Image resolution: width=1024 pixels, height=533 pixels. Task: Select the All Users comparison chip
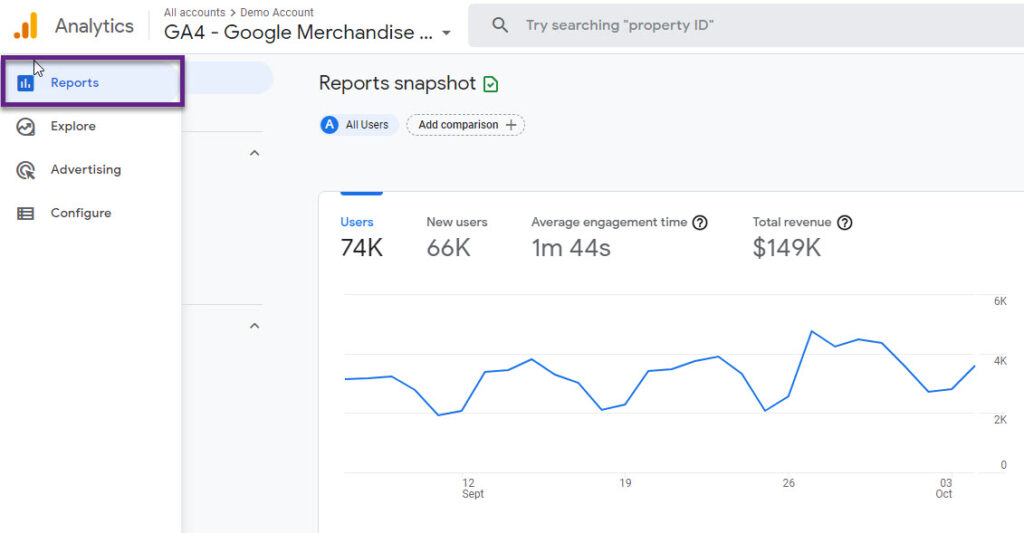tap(359, 125)
